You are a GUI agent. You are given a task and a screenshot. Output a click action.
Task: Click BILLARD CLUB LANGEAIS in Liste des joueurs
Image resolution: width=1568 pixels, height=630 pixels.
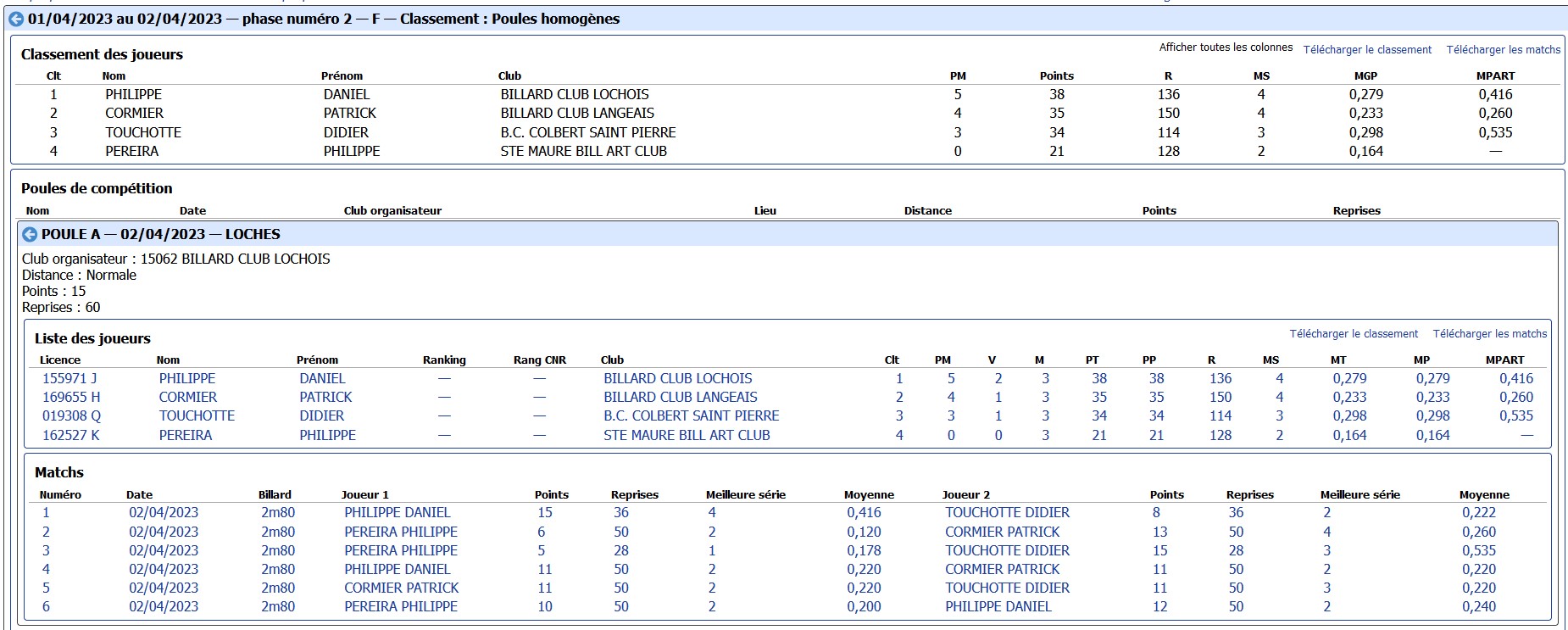[x=681, y=397]
